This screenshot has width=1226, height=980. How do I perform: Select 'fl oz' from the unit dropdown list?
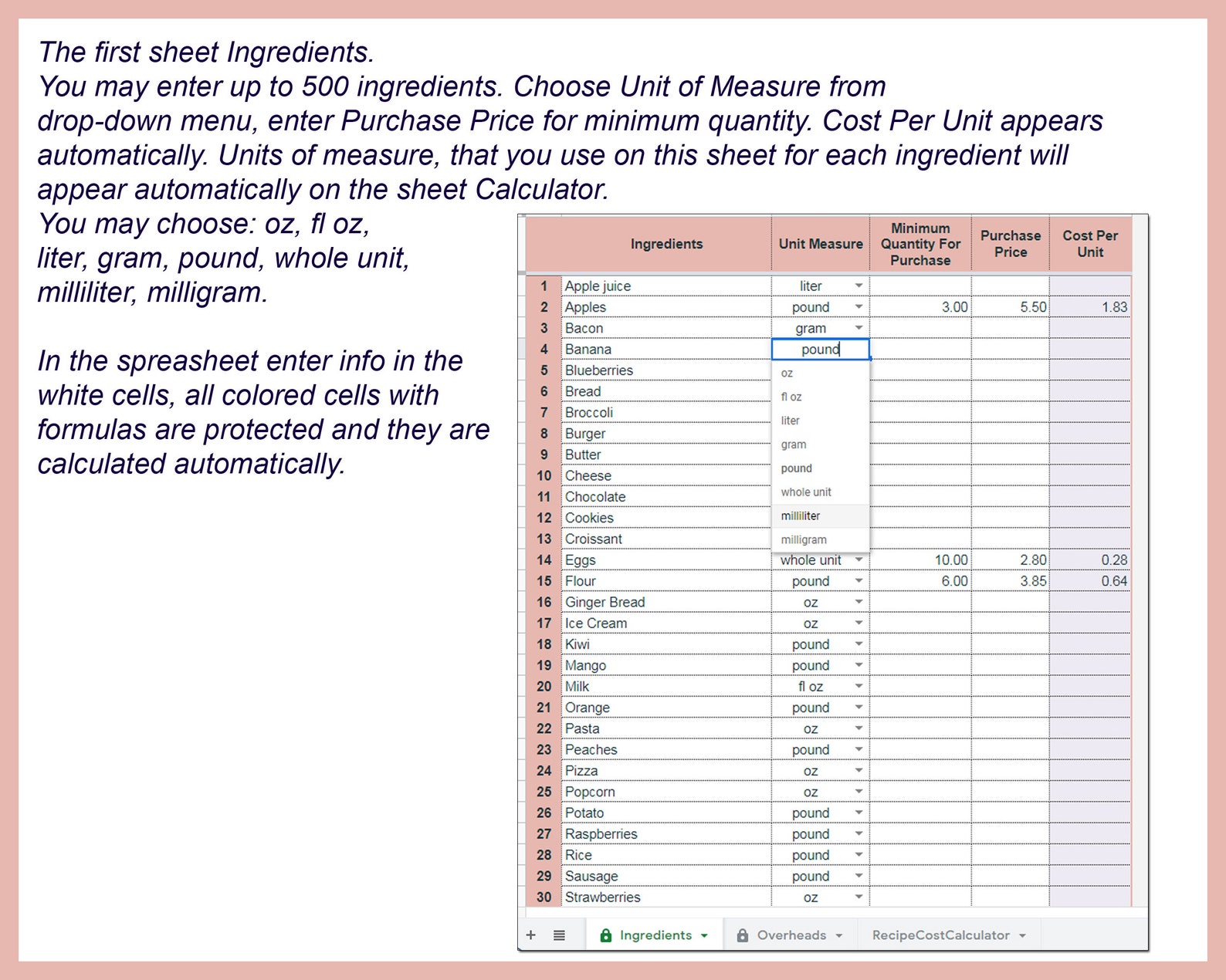coord(821,397)
